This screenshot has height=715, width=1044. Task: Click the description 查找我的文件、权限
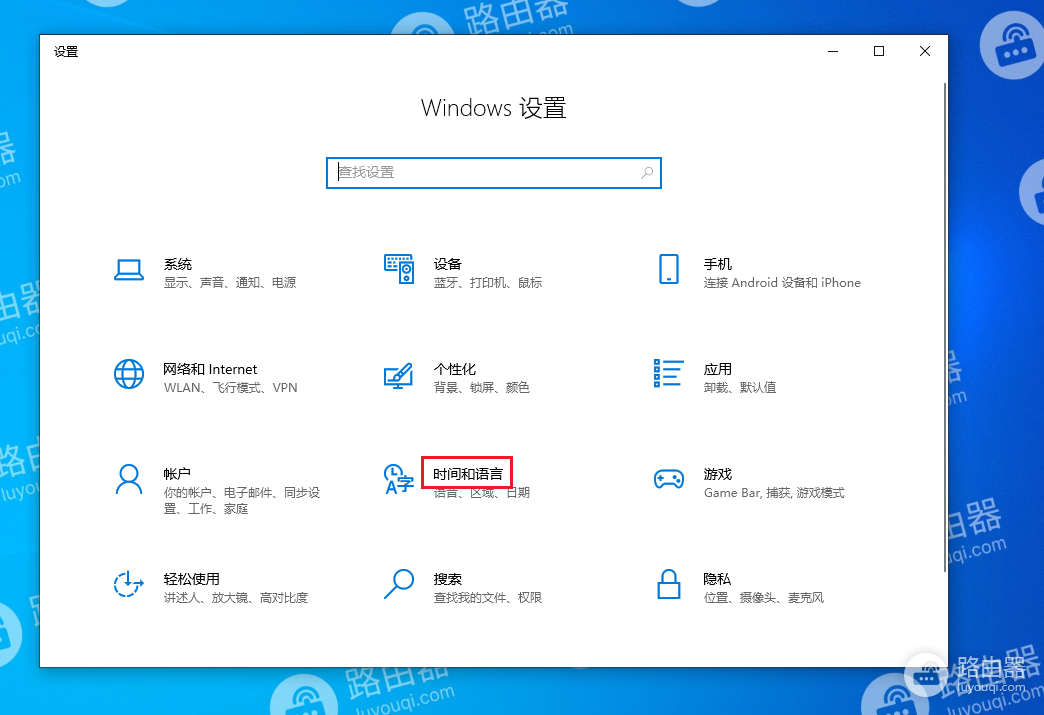487,598
